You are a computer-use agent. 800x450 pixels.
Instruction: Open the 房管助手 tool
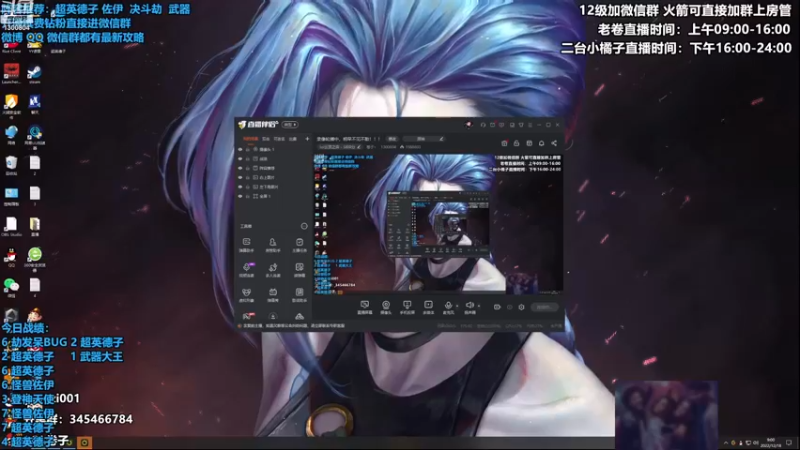coord(273,244)
